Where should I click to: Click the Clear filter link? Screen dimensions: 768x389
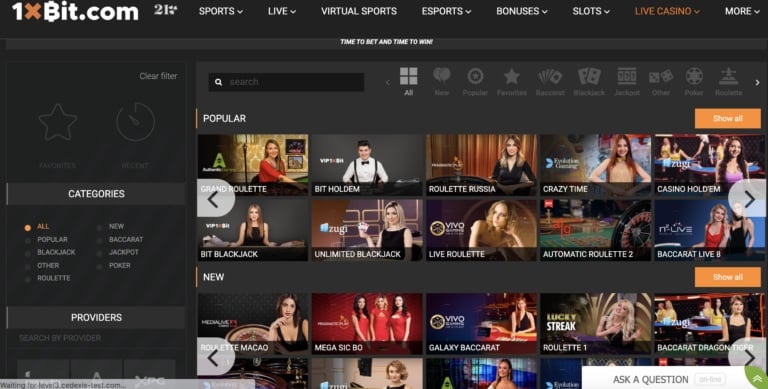click(x=158, y=76)
